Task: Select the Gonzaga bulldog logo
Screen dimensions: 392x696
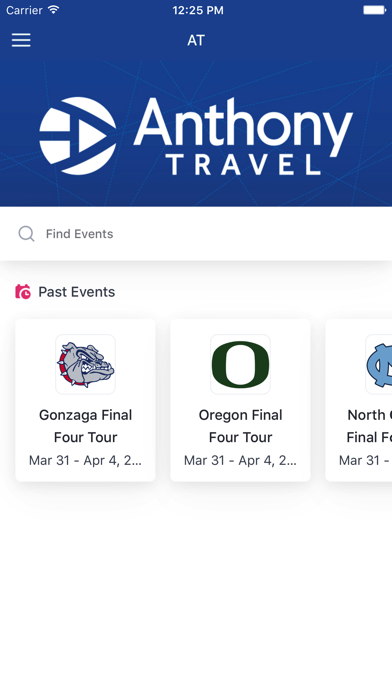Action: click(x=85, y=364)
